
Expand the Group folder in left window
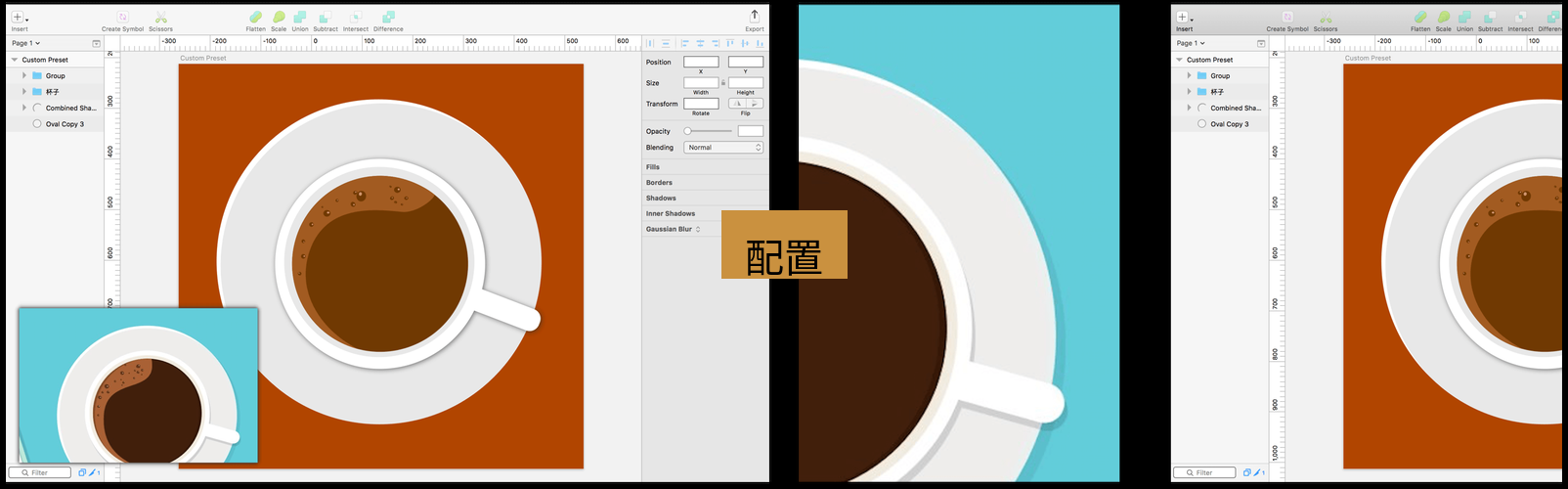point(24,75)
